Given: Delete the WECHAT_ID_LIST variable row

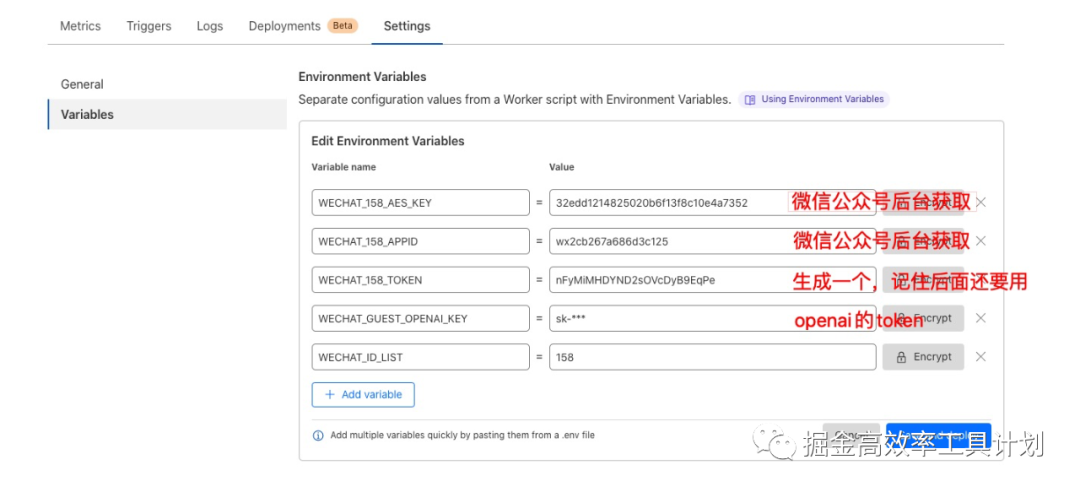Looking at the screenshot, I should pos(980,357).
